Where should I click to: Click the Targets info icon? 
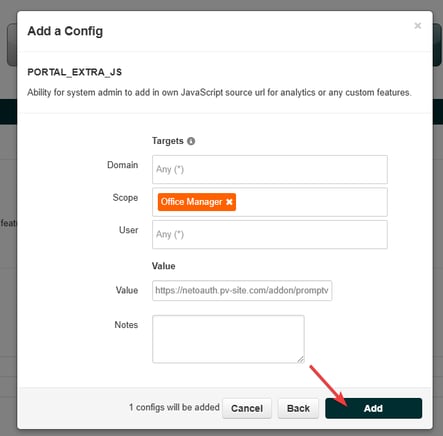pyautogui.click(x=191, y=141)
